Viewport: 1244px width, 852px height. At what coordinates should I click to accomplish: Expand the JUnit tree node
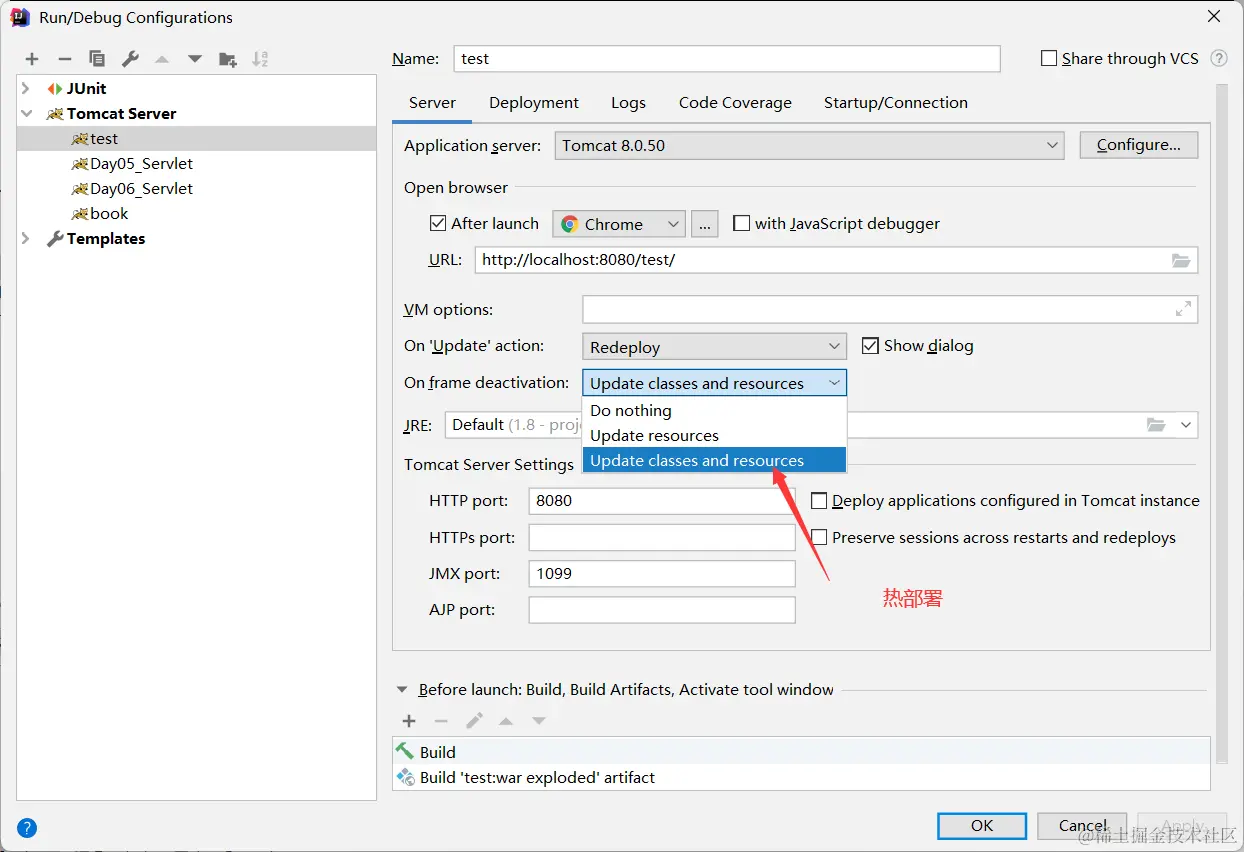tap(26, 89)
